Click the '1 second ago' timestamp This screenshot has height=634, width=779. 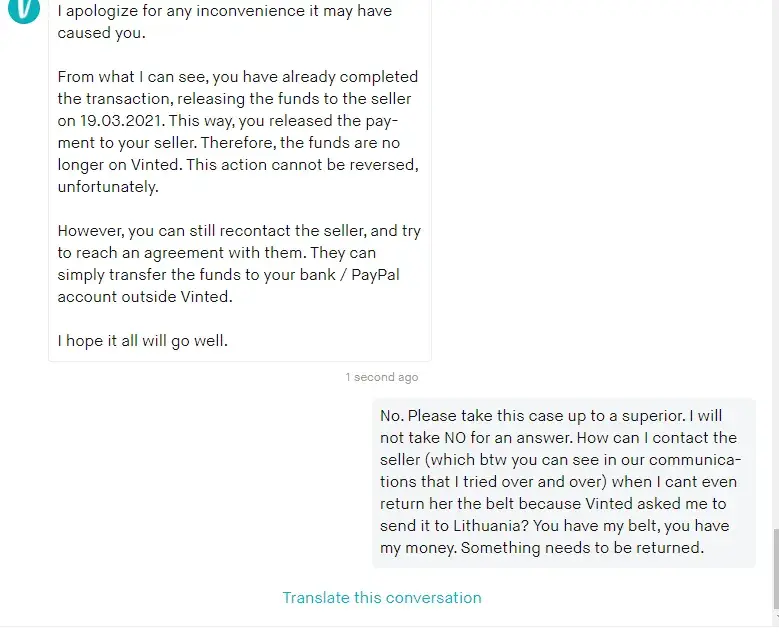(x=381, y=377)
